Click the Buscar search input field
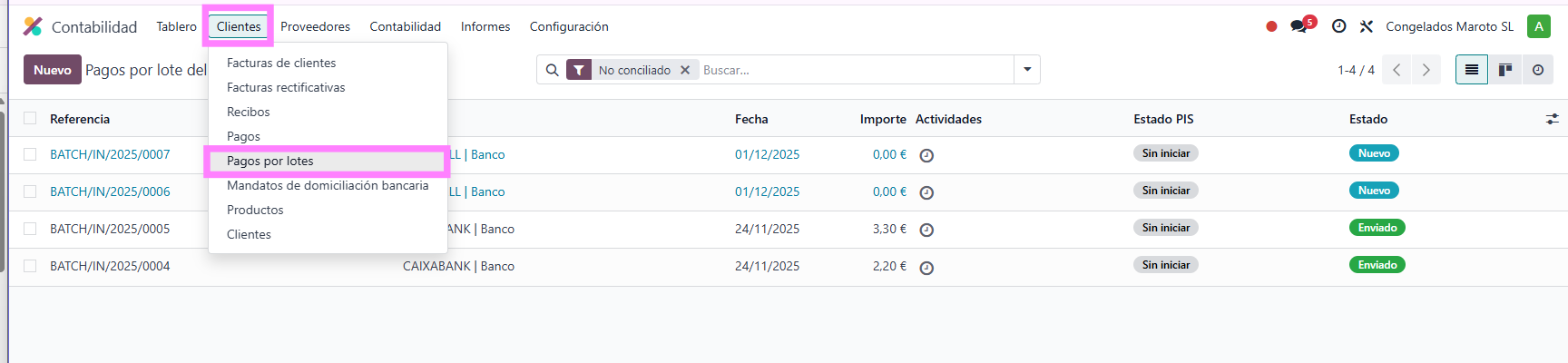The width and height of the screenshot is (1568, 363). click(x=853, y=70)
